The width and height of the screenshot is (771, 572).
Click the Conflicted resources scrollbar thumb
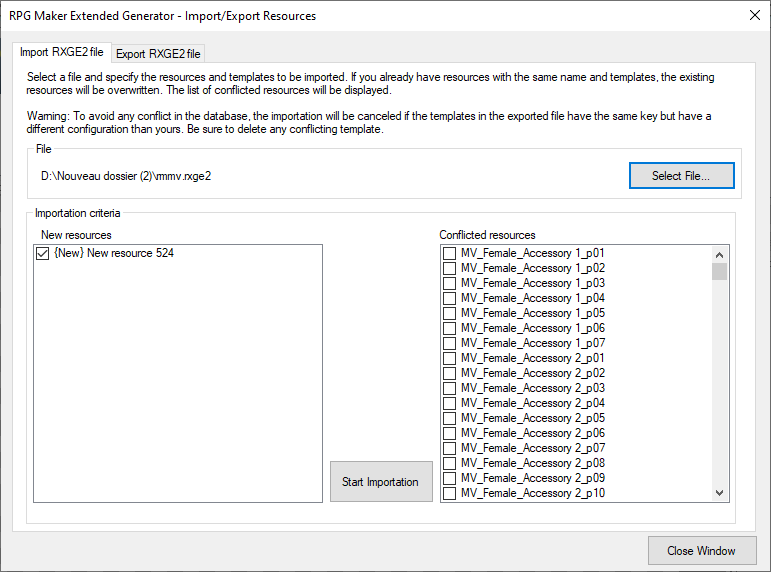[x=719, y=271]
